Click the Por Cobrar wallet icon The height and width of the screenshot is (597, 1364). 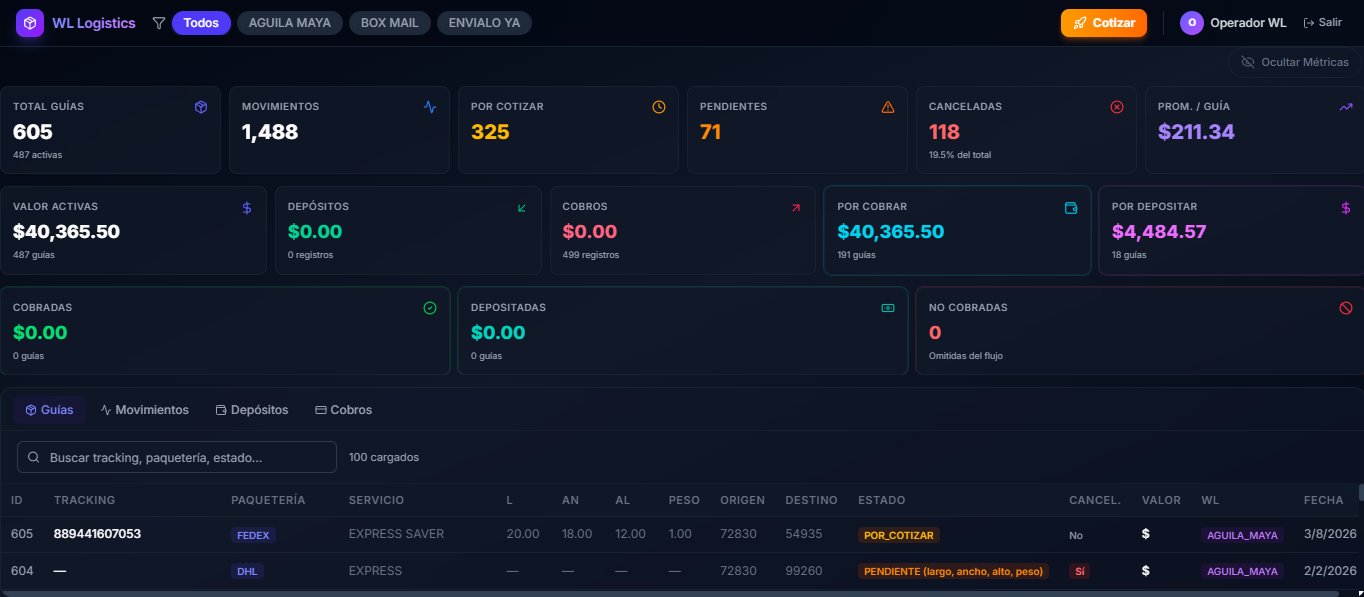coord(1071,208)
